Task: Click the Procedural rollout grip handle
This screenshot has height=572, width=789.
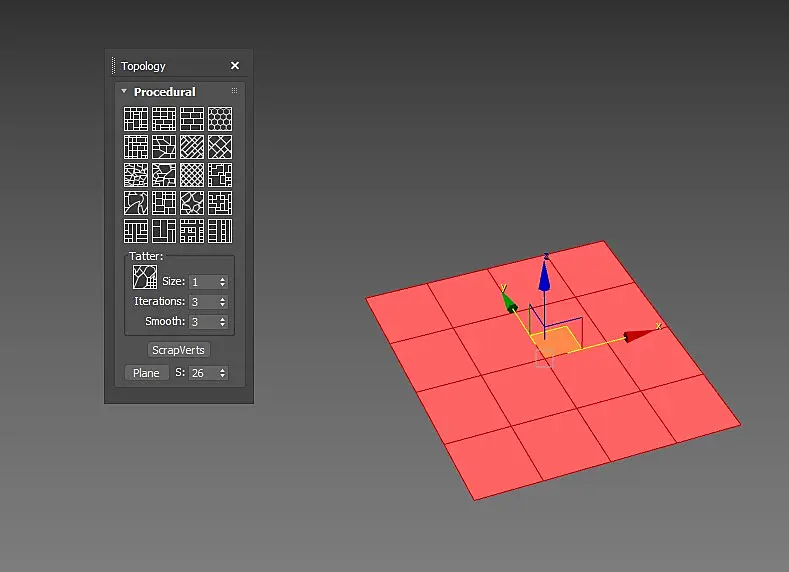Action: coord(234,91)
